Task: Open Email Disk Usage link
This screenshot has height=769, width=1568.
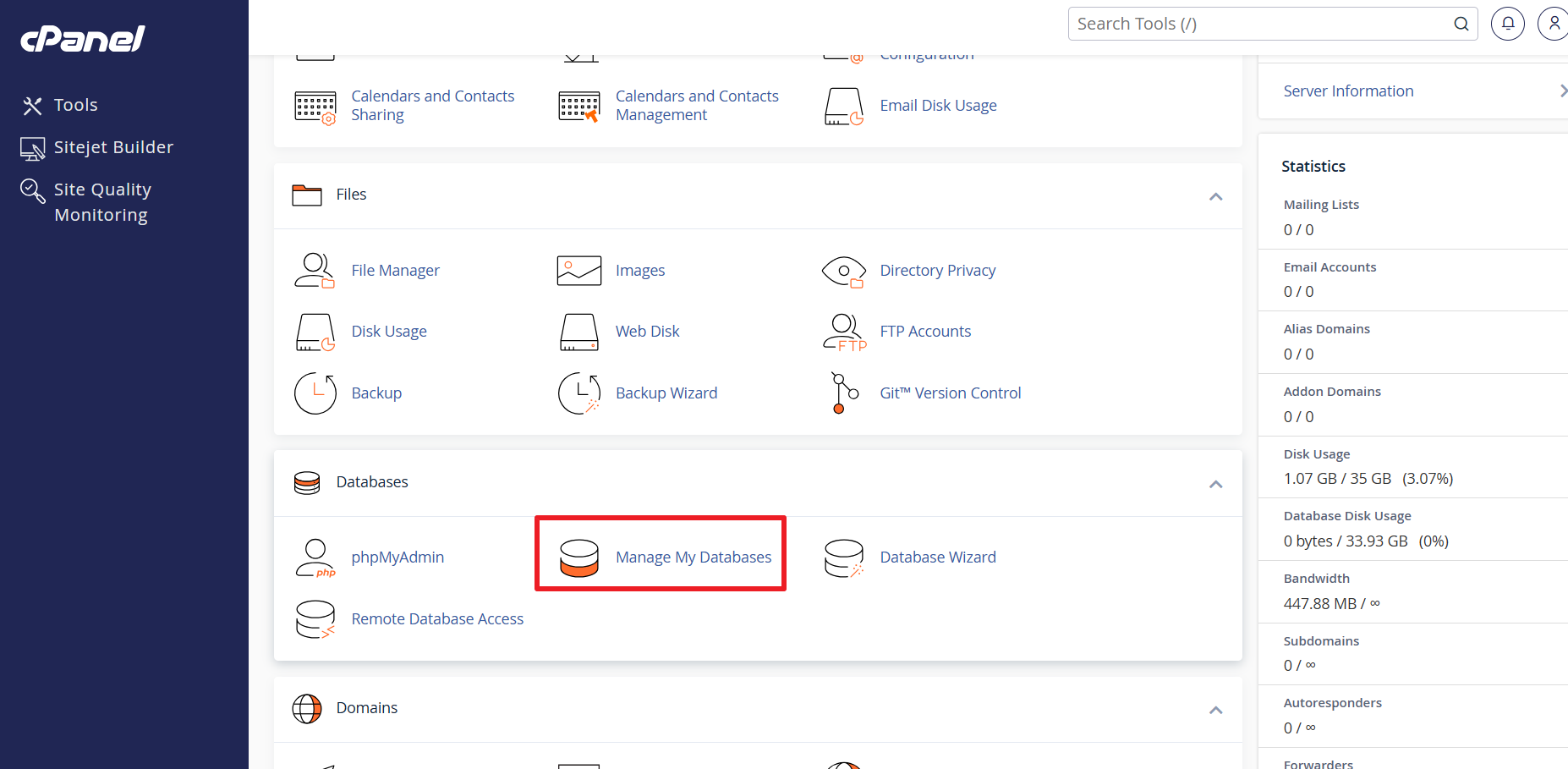Action: (x=938, y=106)
